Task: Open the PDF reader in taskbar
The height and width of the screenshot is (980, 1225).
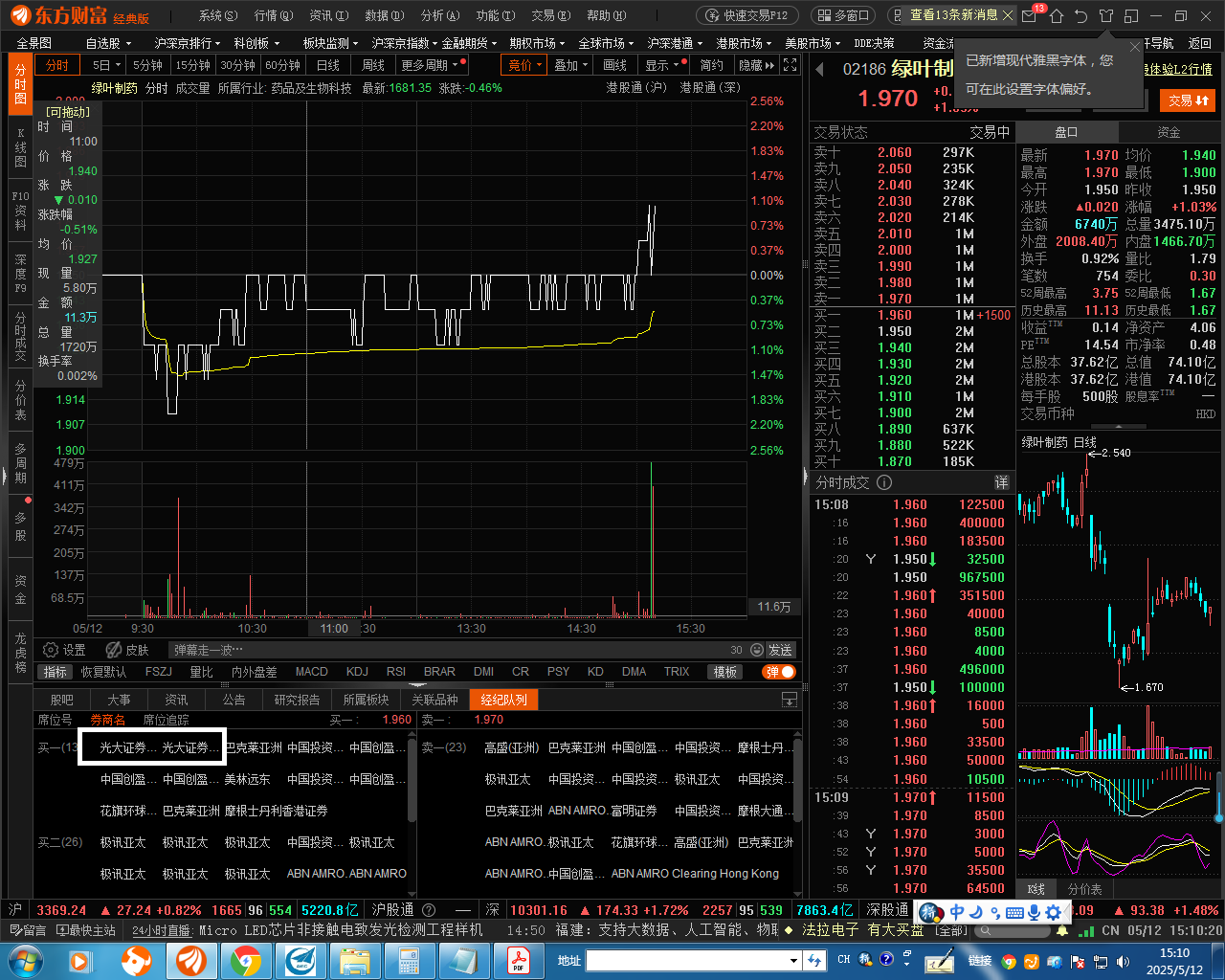Action: tap(518, 960)
